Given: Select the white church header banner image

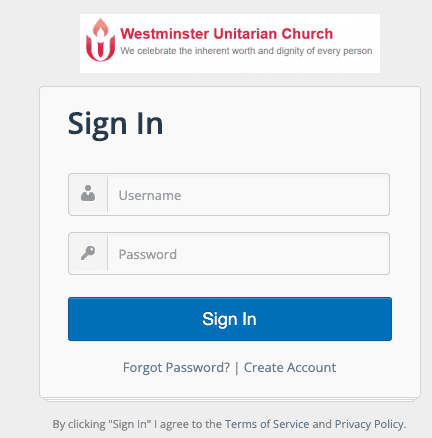Looking at the screenshot, I should (230, 43).
